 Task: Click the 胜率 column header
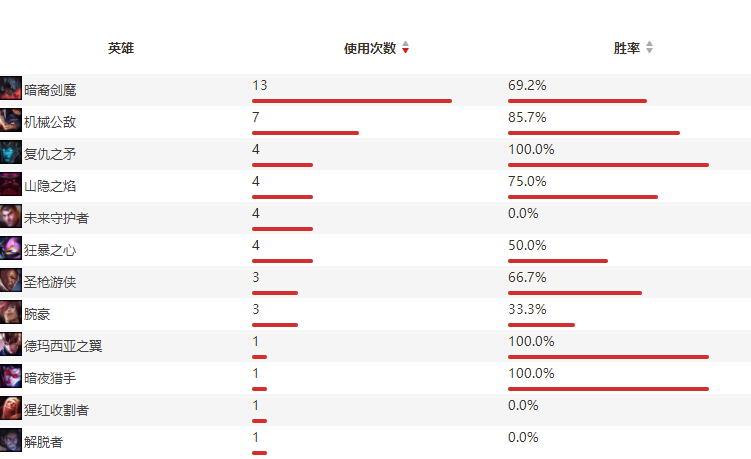coord(627,48)
